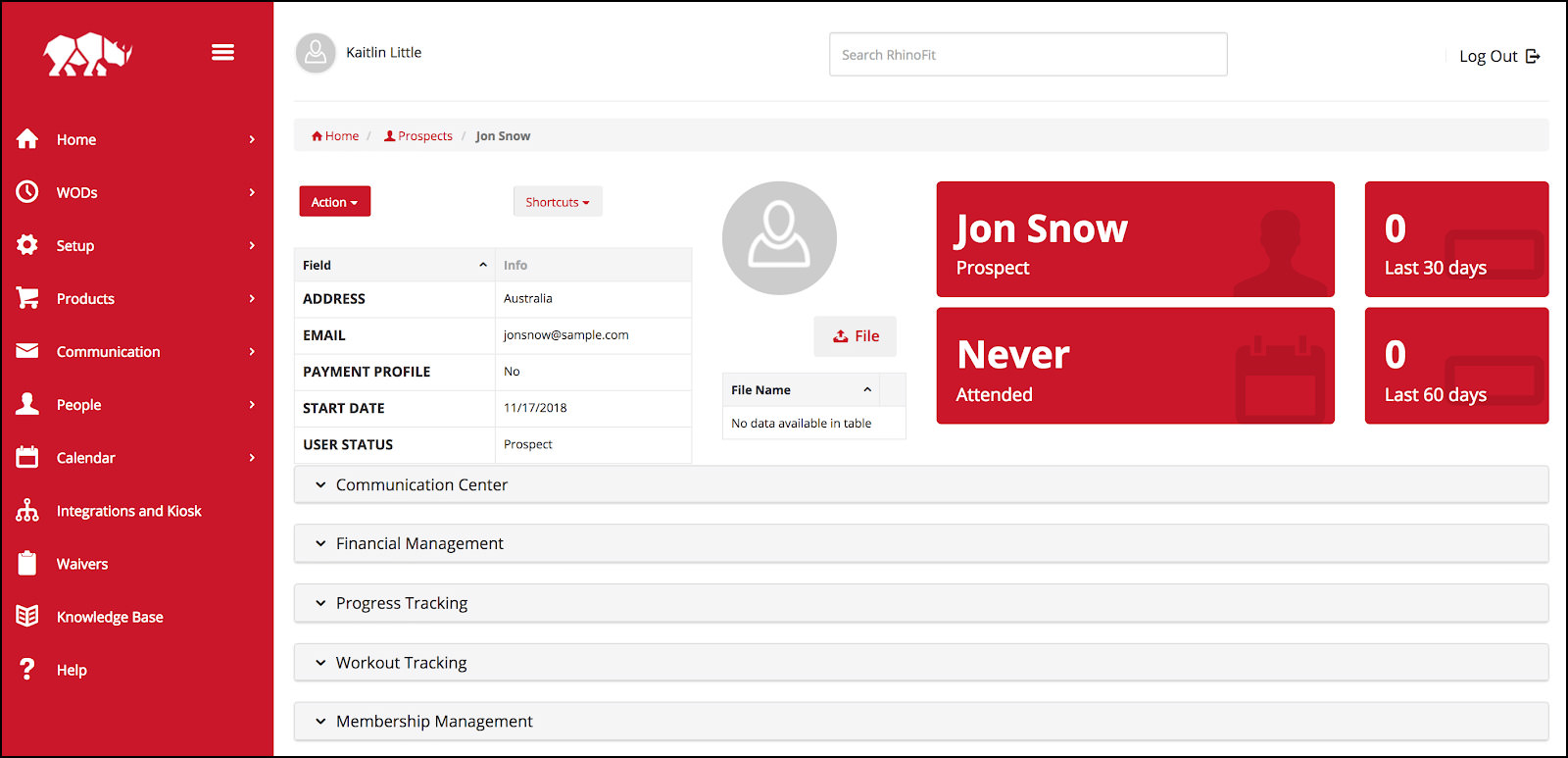The image size is (1568, 758).
Task: Expand the Membership Management section
Action: [434, 722]
